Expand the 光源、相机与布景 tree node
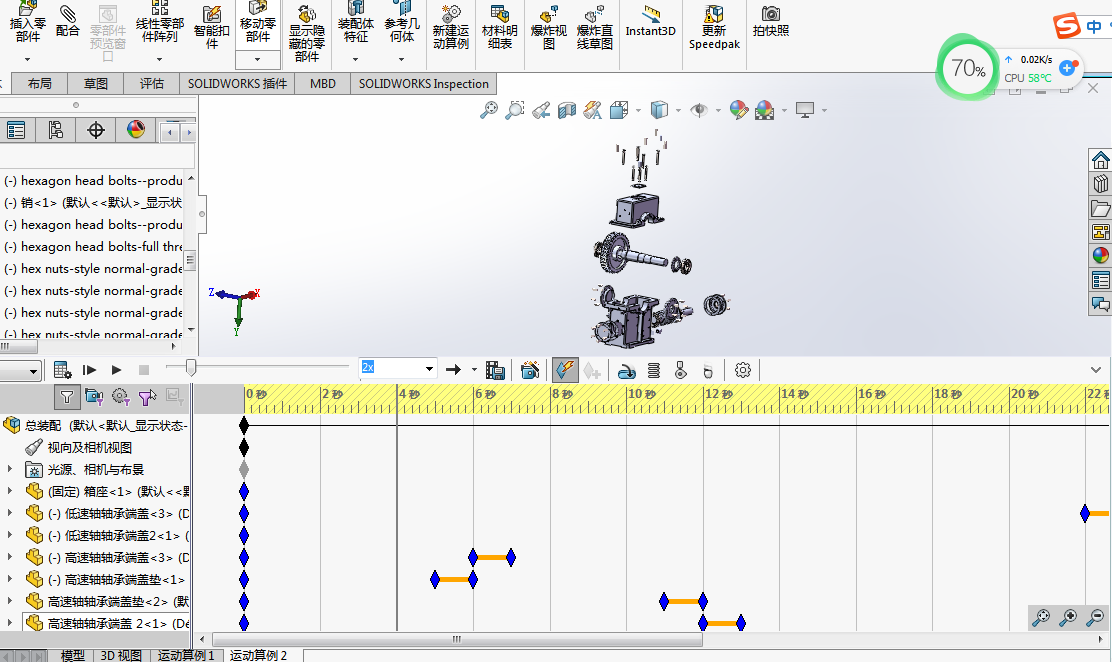This screenshot has height=662, width=1112. pos(10,469)
